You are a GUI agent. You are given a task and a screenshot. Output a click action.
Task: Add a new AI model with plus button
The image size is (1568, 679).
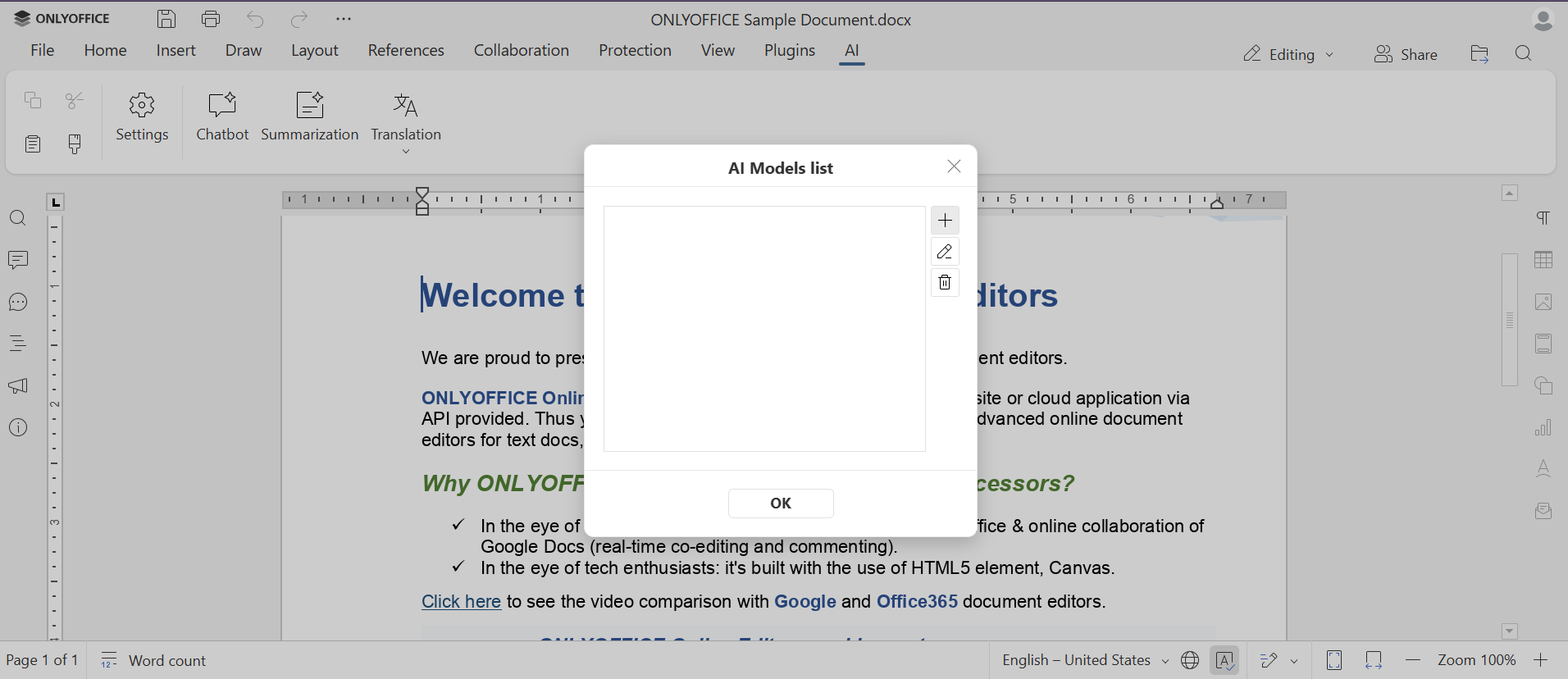click(945, 221)
